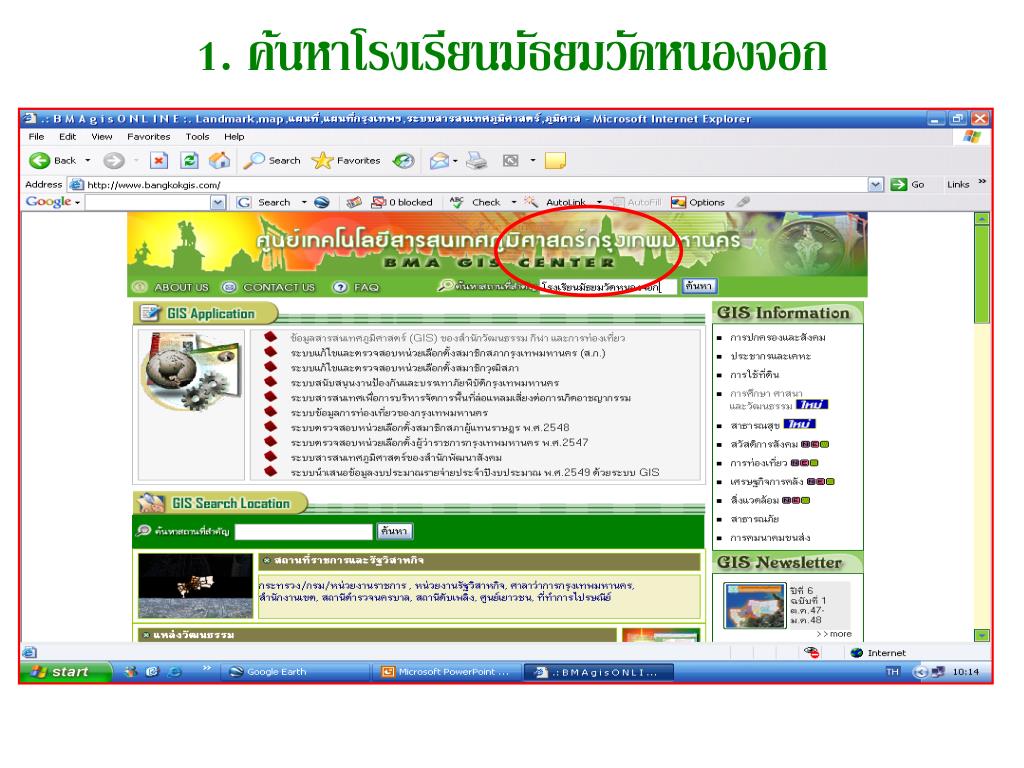Open the link ending พ.ศ.2547
This screenshot has height=768, width=1024.
pyautogui.click(x=440, y=443)
